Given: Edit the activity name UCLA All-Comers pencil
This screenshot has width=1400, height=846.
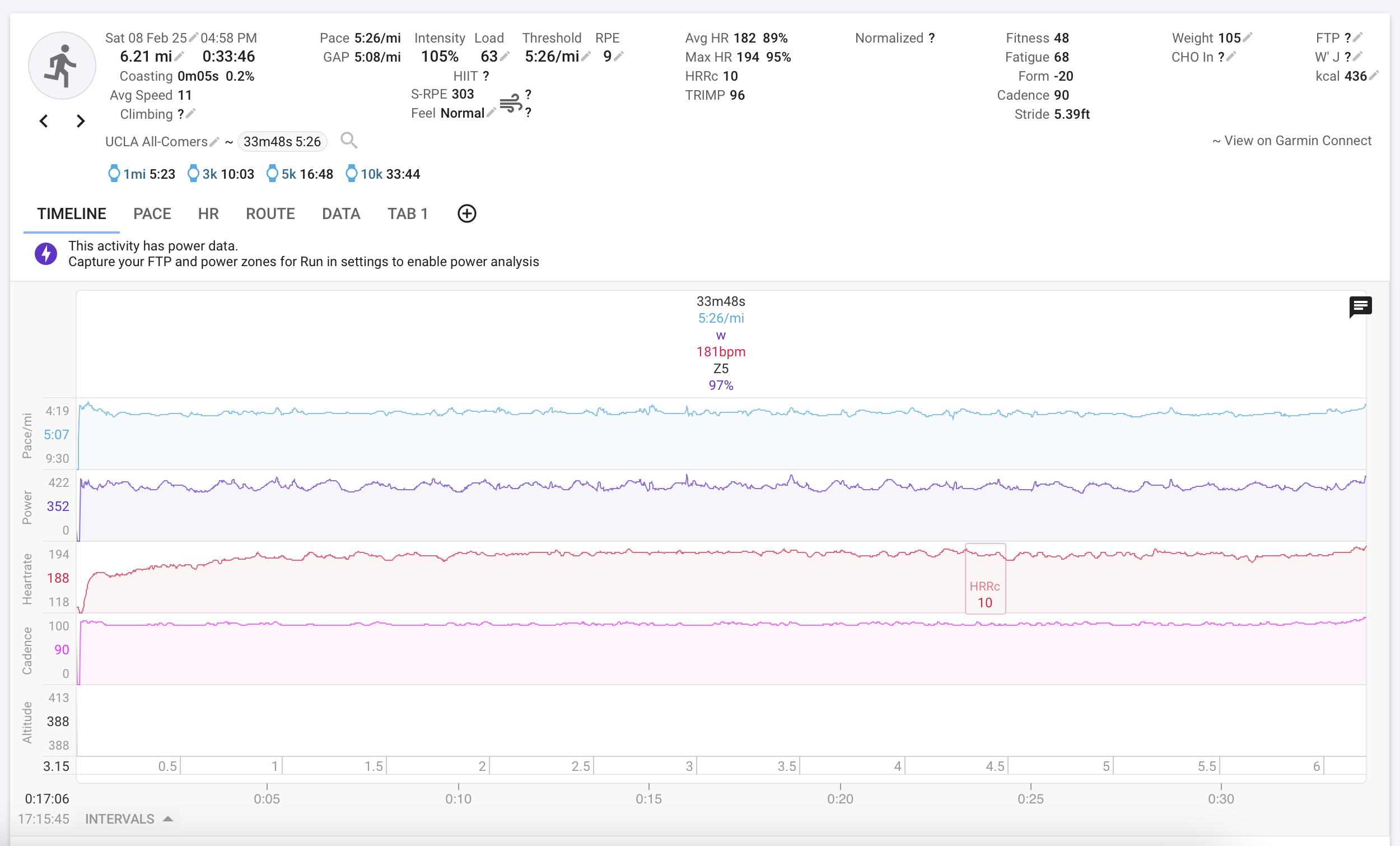Looking at the screenshot, I should [x=214, y=142].
